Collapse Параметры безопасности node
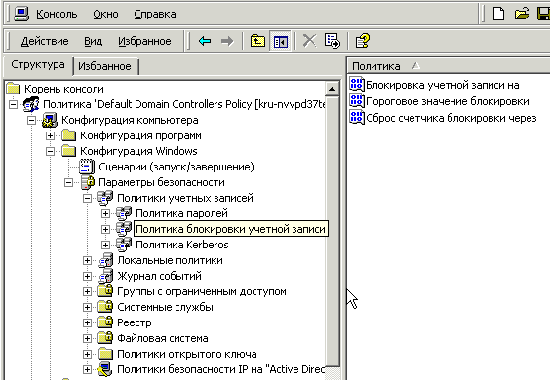 click(69, 182)
